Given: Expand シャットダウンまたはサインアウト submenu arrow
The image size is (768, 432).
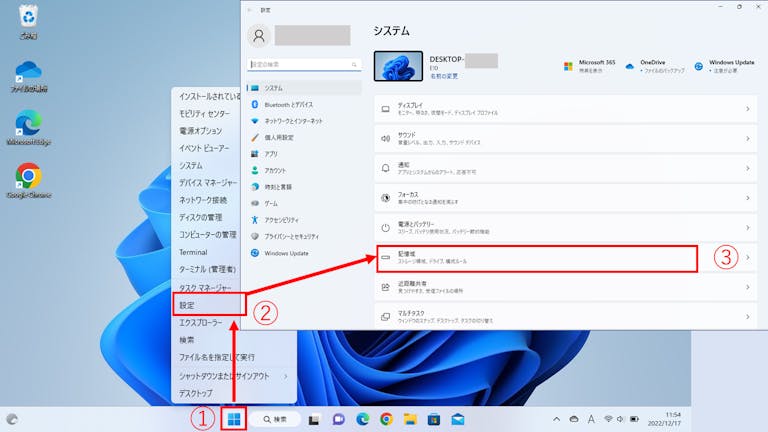Looking at the screenshot, I should coord(286,376).
